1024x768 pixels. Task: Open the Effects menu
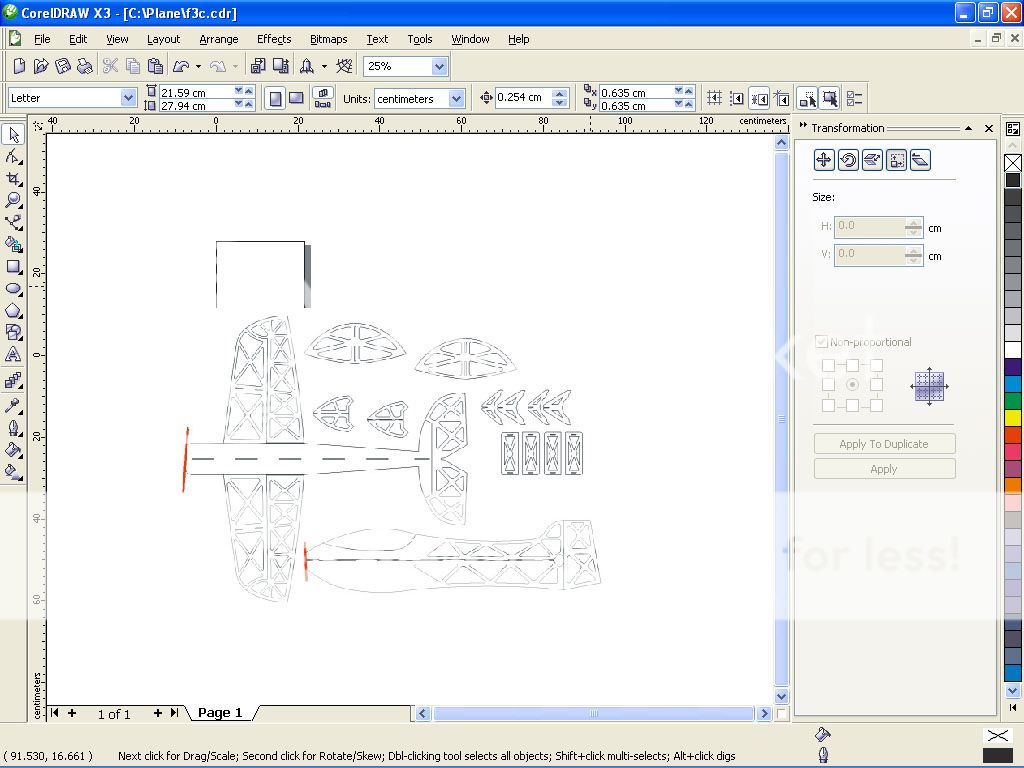[273, 39]
